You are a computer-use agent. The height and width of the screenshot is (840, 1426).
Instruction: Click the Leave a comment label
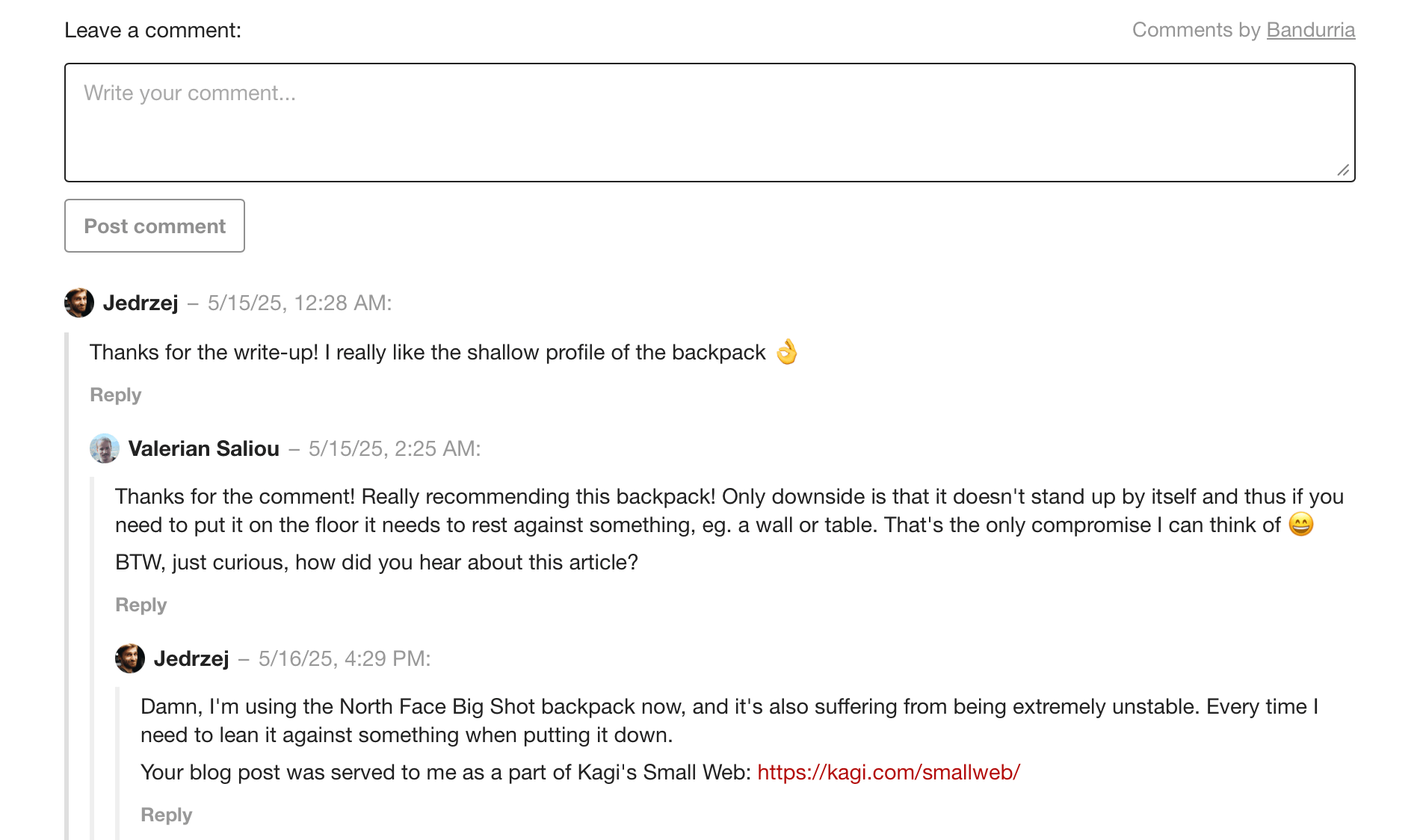pos(152,30)
